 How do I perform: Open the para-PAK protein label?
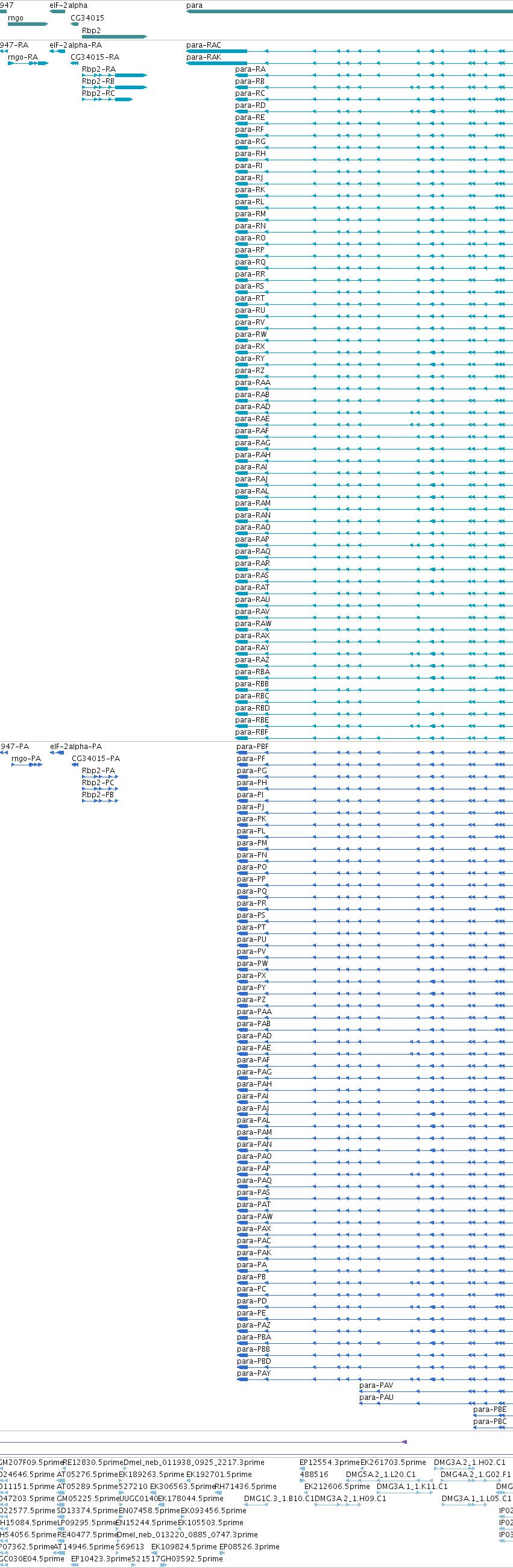pos(254,1252)
